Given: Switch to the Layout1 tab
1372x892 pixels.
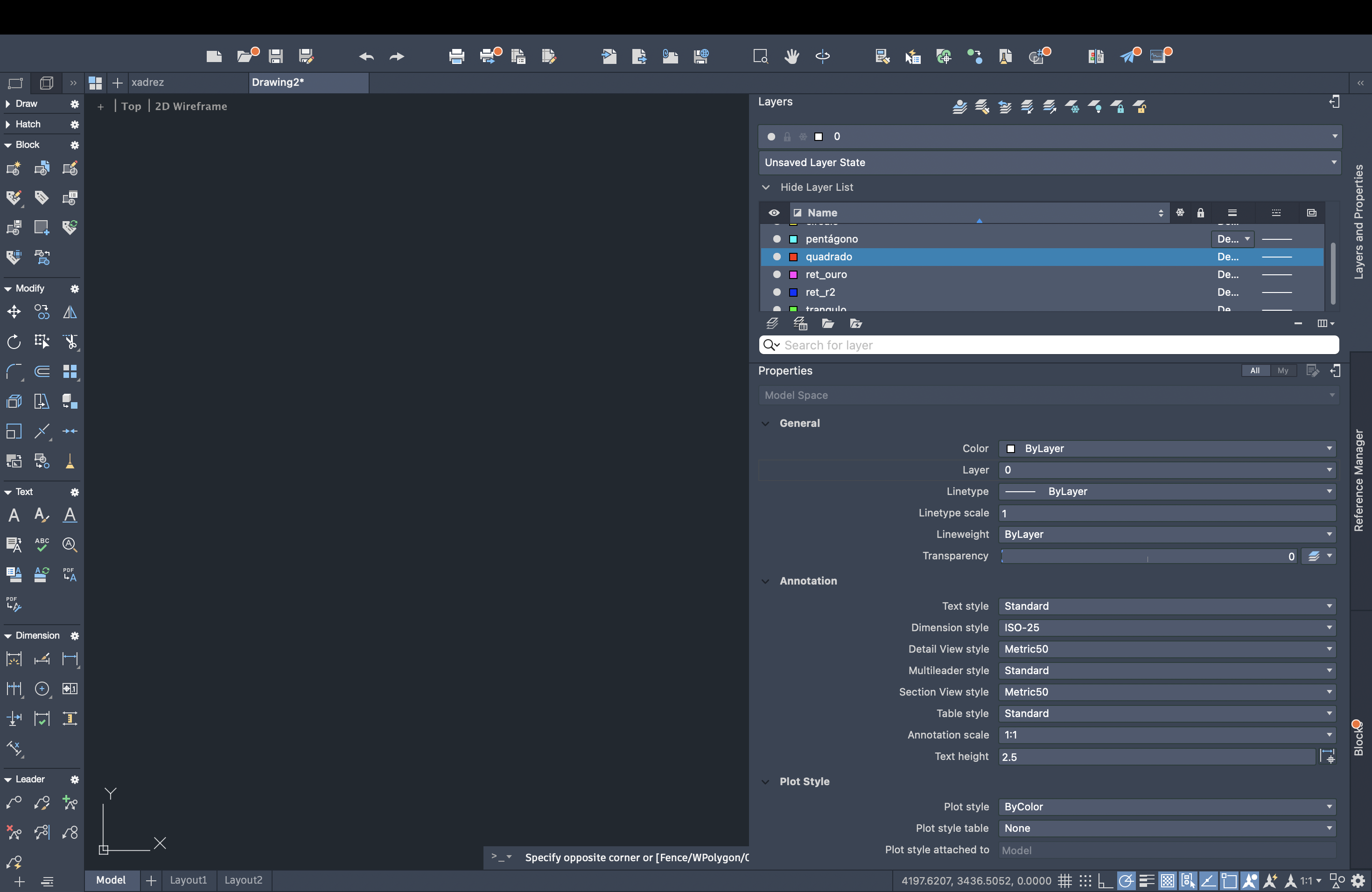Looking at the screenshot, I should (188, 880).
